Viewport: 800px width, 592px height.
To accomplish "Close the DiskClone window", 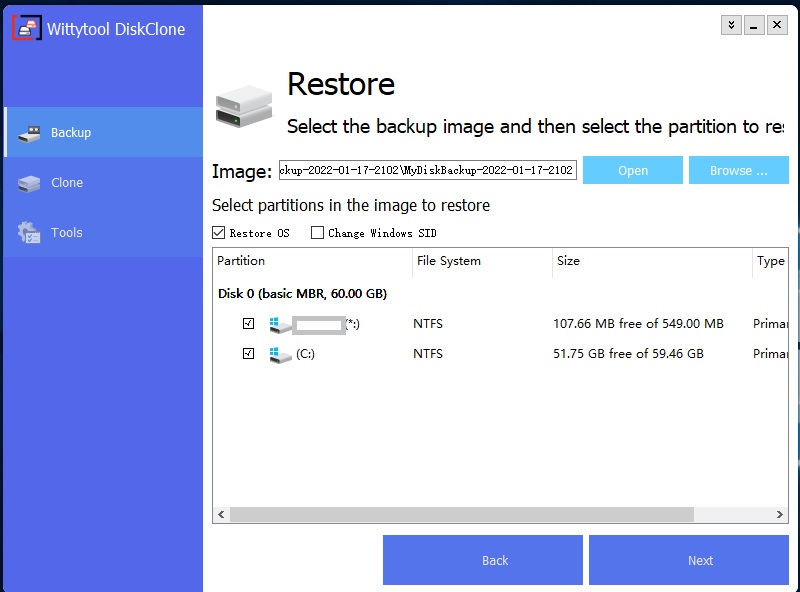I will coord(777,25).
